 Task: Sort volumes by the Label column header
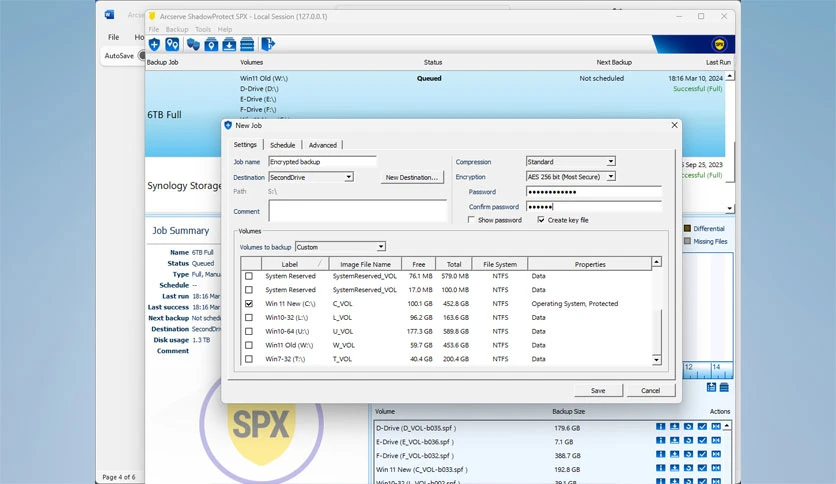(295, 264)
